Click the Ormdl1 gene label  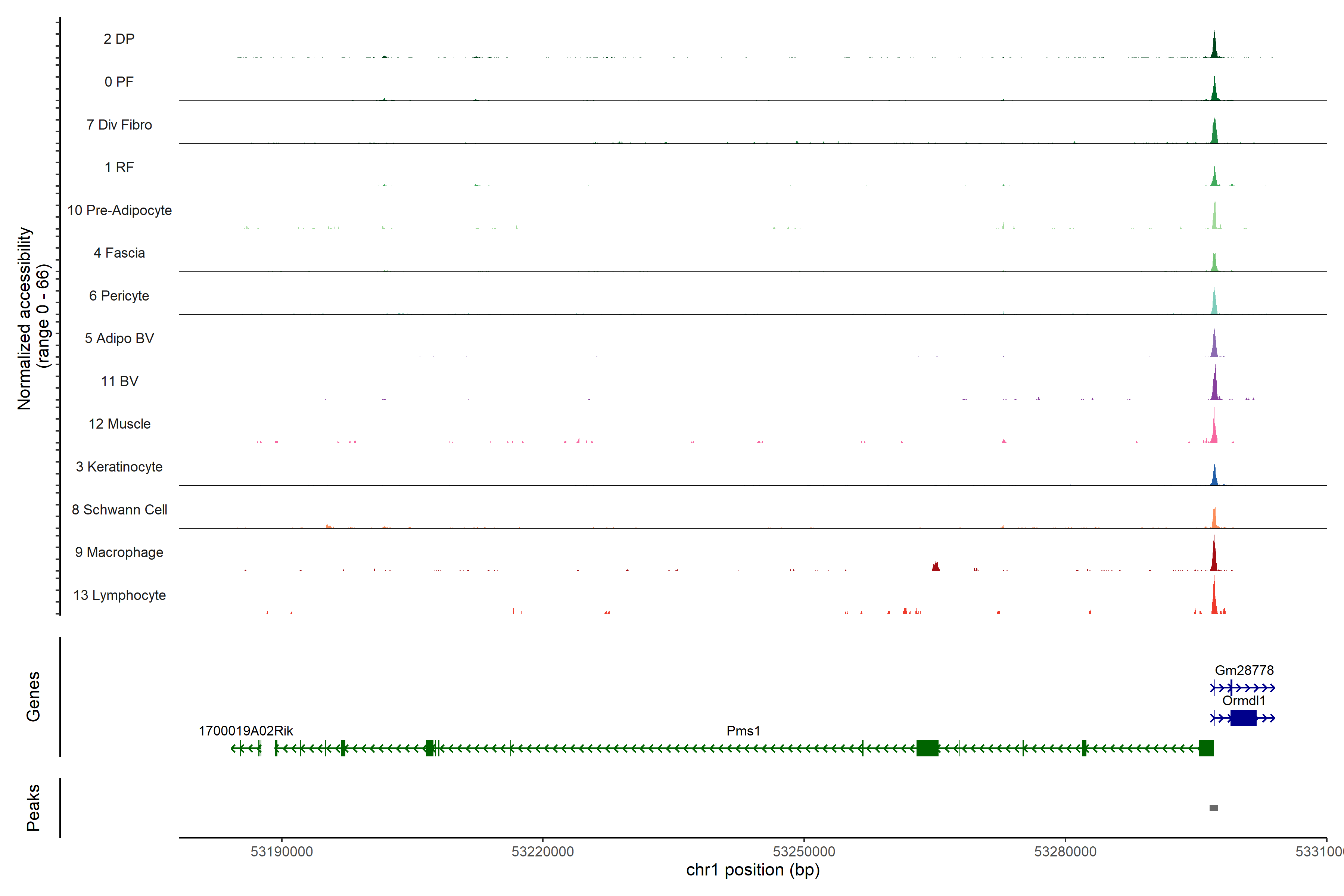1244,701
